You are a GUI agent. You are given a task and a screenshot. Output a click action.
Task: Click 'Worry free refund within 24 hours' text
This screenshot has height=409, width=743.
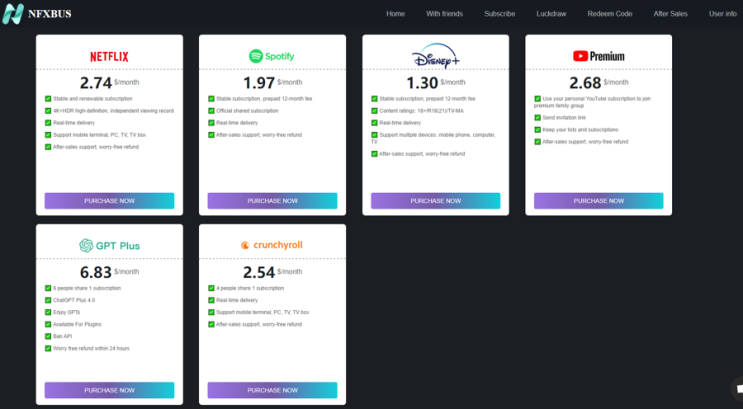(x=91, y=348)
